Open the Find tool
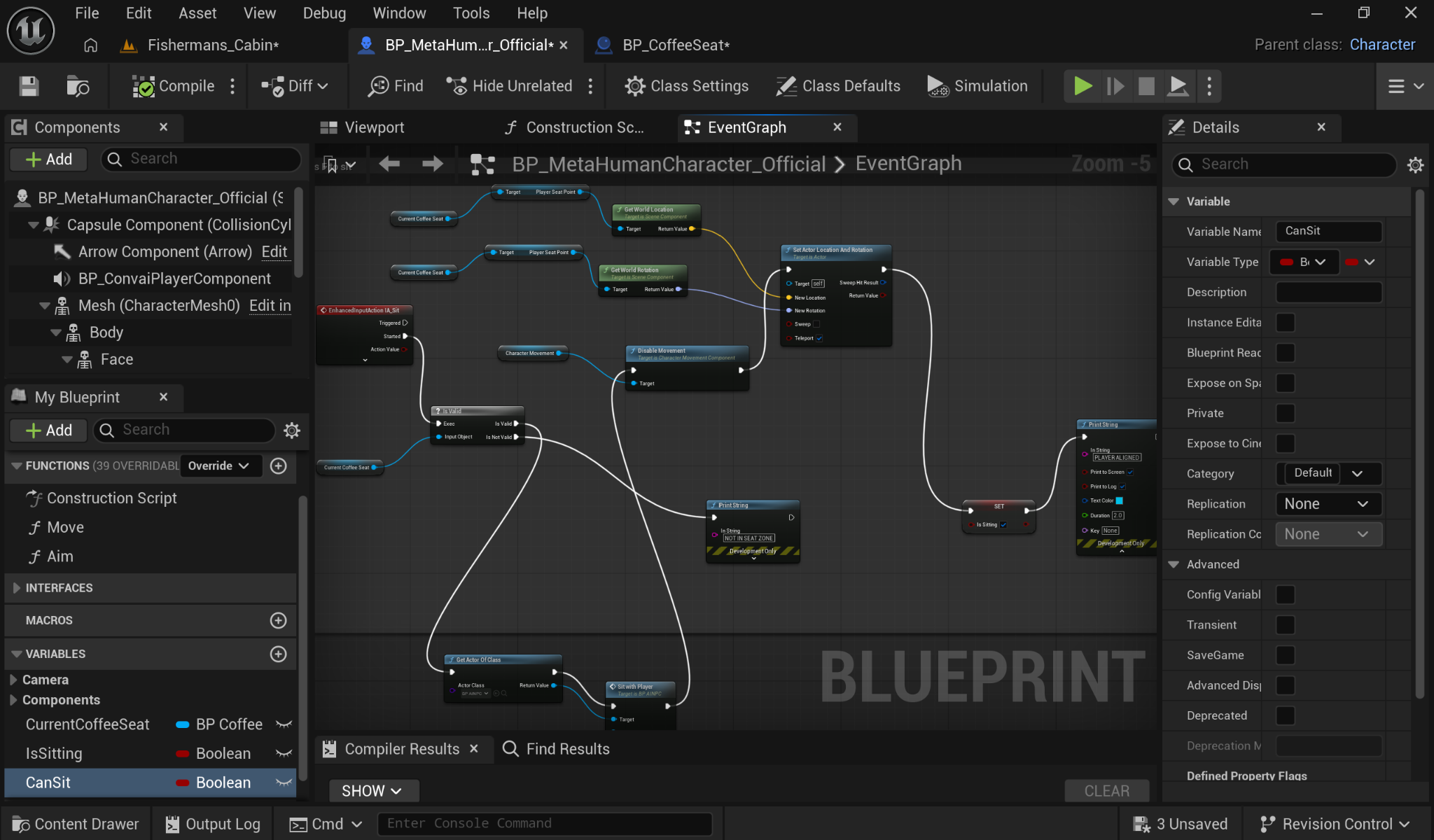Viewport: 1434px width, 840px height. [x=396, y=86]
